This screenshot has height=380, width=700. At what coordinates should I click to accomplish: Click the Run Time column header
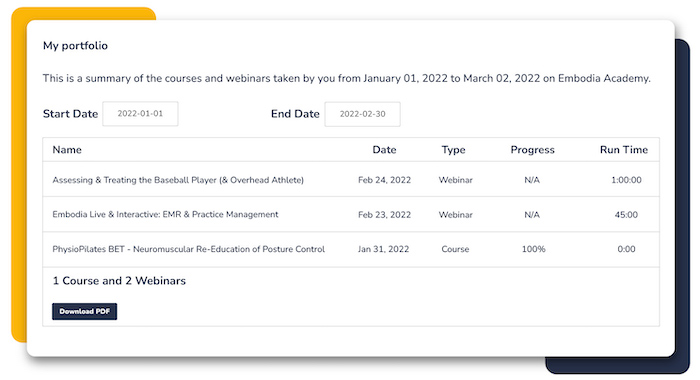[624, 150]
